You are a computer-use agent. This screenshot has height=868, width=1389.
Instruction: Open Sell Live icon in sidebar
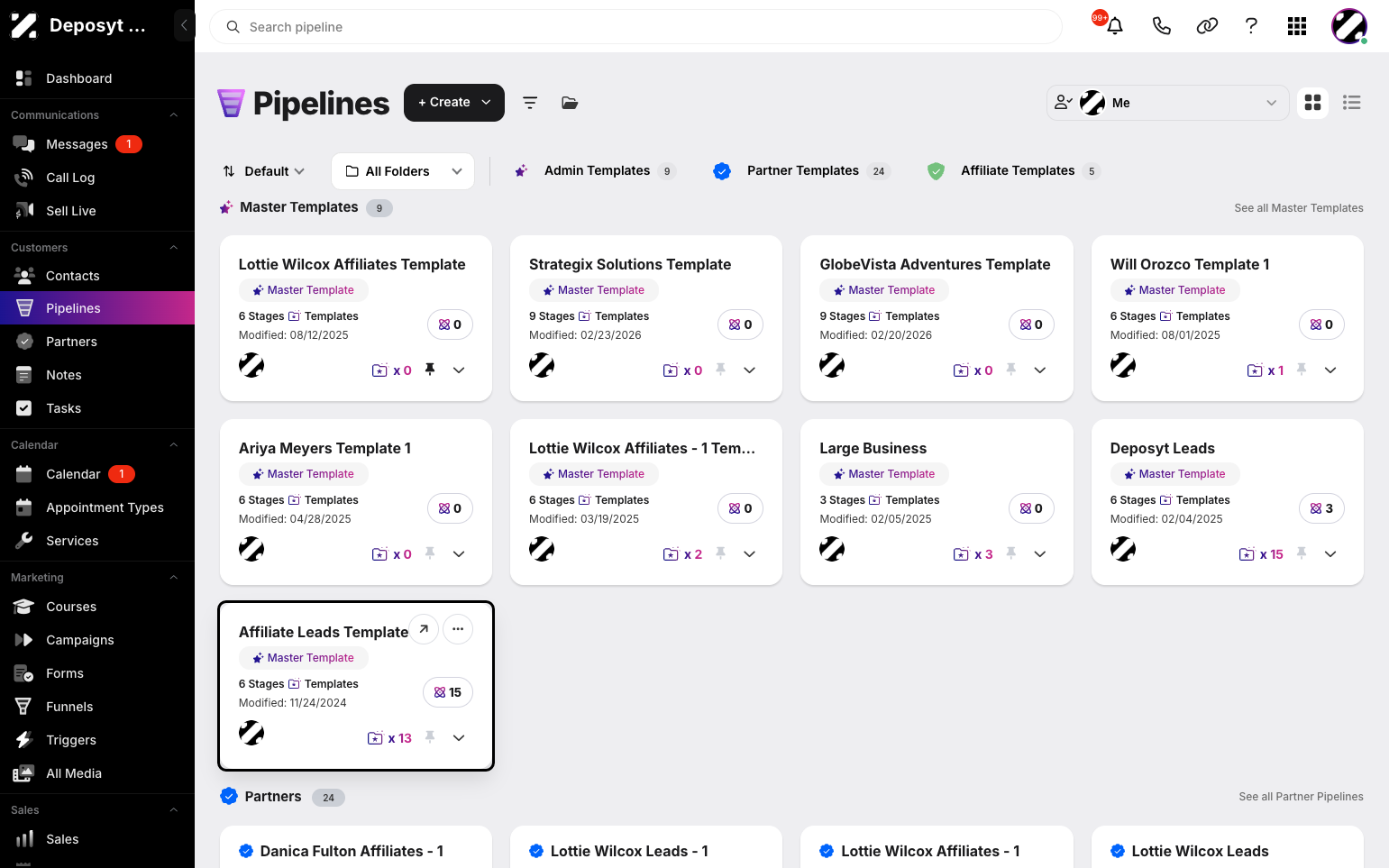[24, 211]
